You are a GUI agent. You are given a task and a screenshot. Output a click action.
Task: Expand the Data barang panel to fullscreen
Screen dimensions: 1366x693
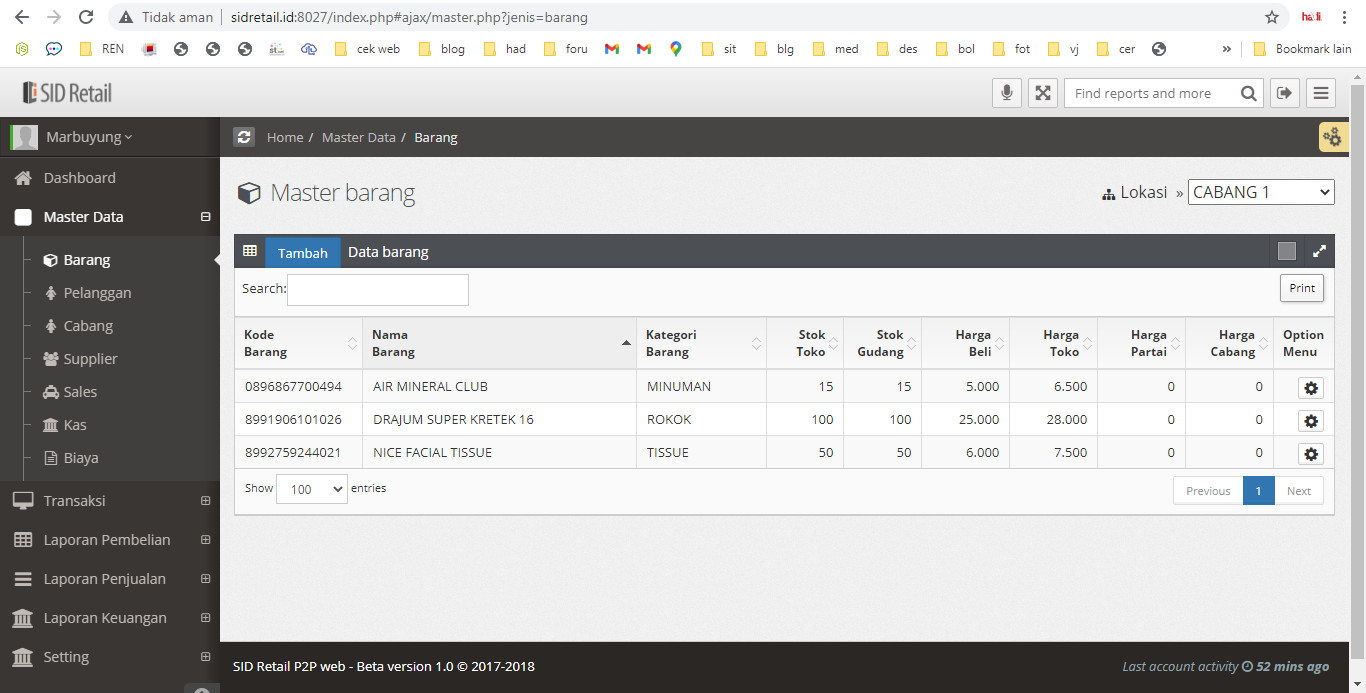pyautogui.click(x=1319, y=252)
